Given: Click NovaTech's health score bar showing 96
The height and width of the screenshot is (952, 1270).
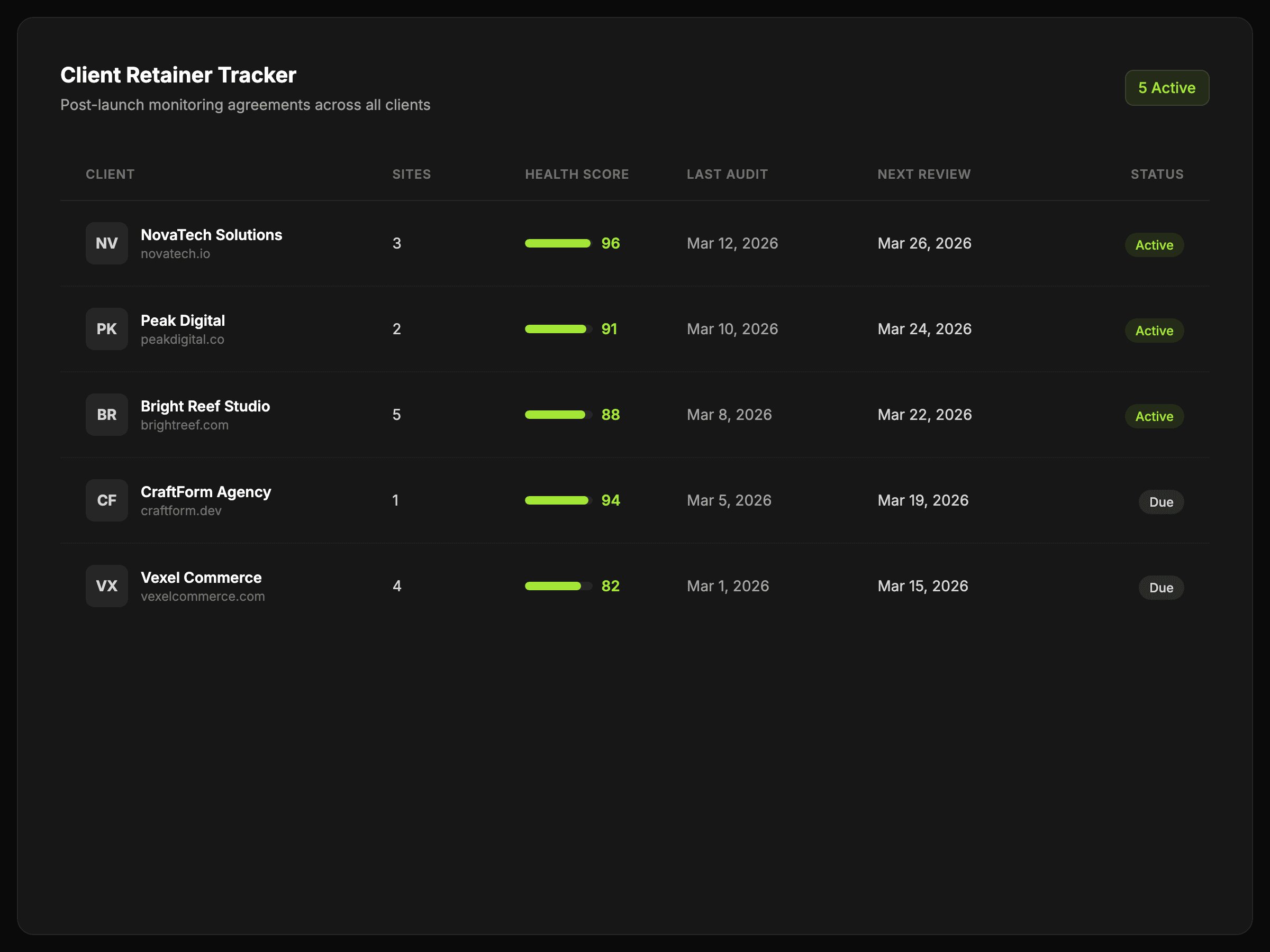Looking at the screenshot, I should coord(558,243).
